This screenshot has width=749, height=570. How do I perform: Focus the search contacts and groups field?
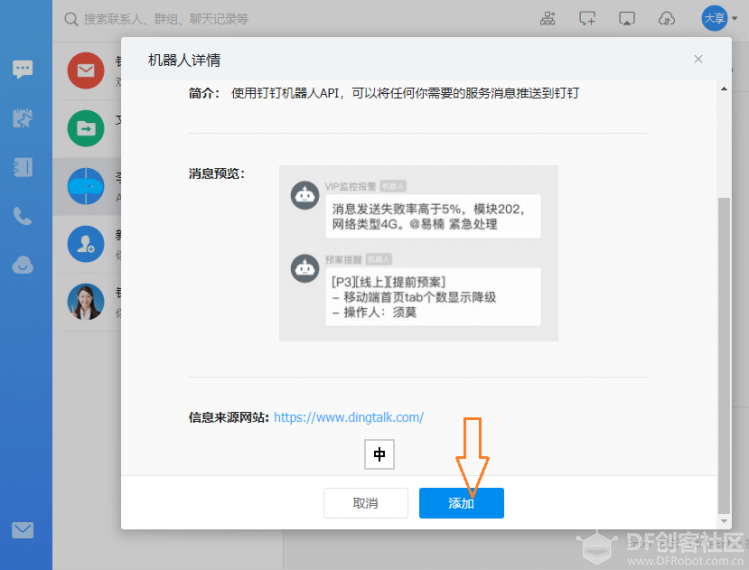pyautogui.click(x=166, y=19)
